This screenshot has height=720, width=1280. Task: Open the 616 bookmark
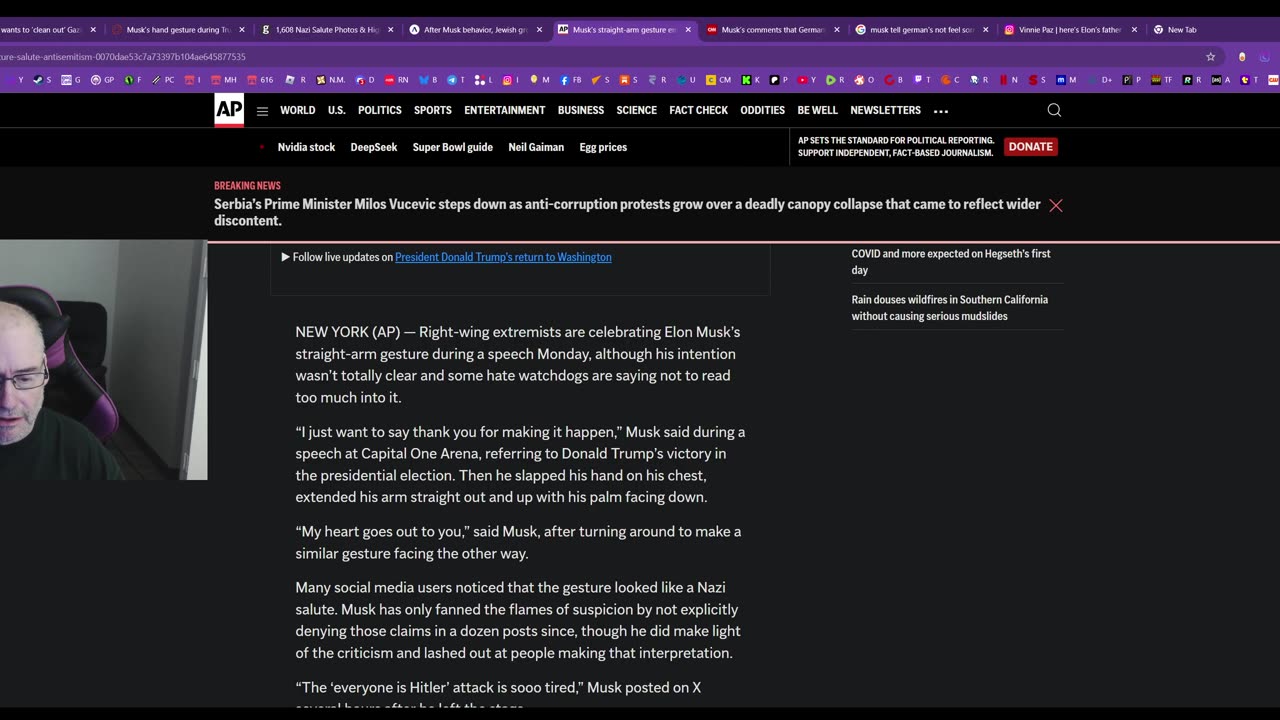pyautogui.click(x=259, y=80)
